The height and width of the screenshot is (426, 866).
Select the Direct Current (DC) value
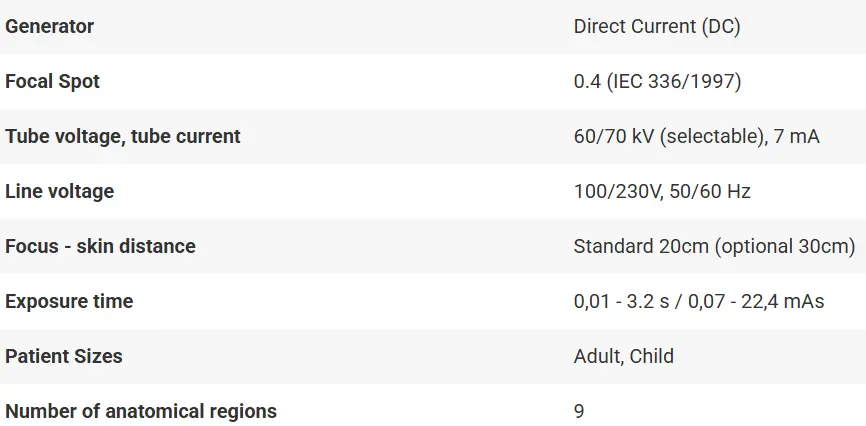[x=657, y=27]
